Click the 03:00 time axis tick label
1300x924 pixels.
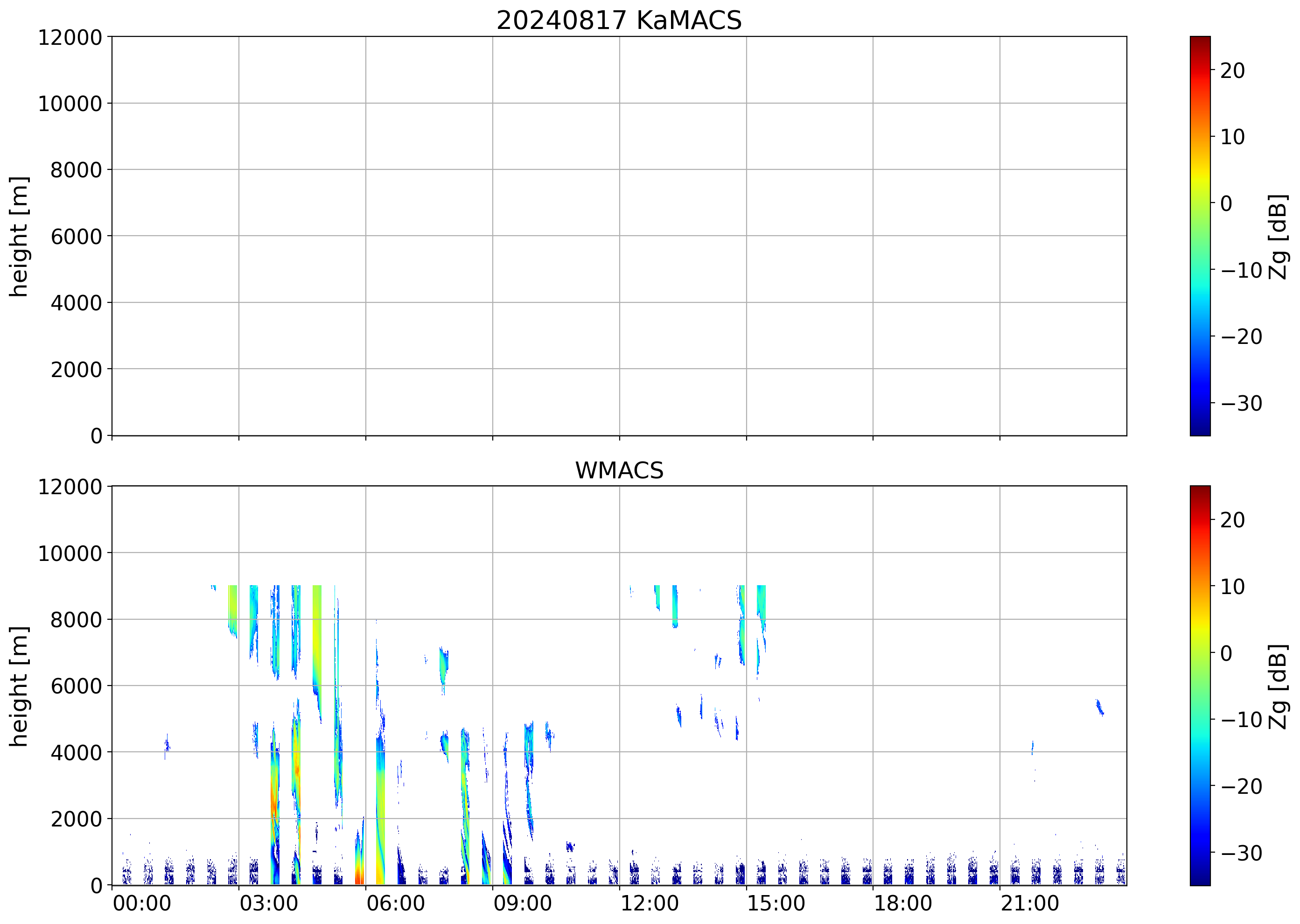[x=268, y=903]
